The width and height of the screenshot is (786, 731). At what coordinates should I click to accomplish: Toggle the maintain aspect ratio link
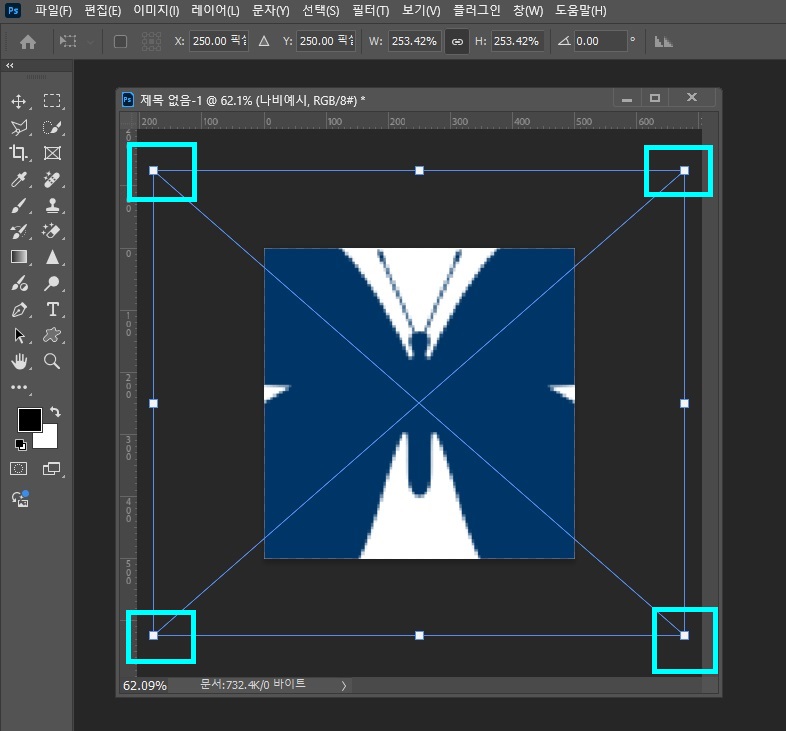tap(457, 42)
